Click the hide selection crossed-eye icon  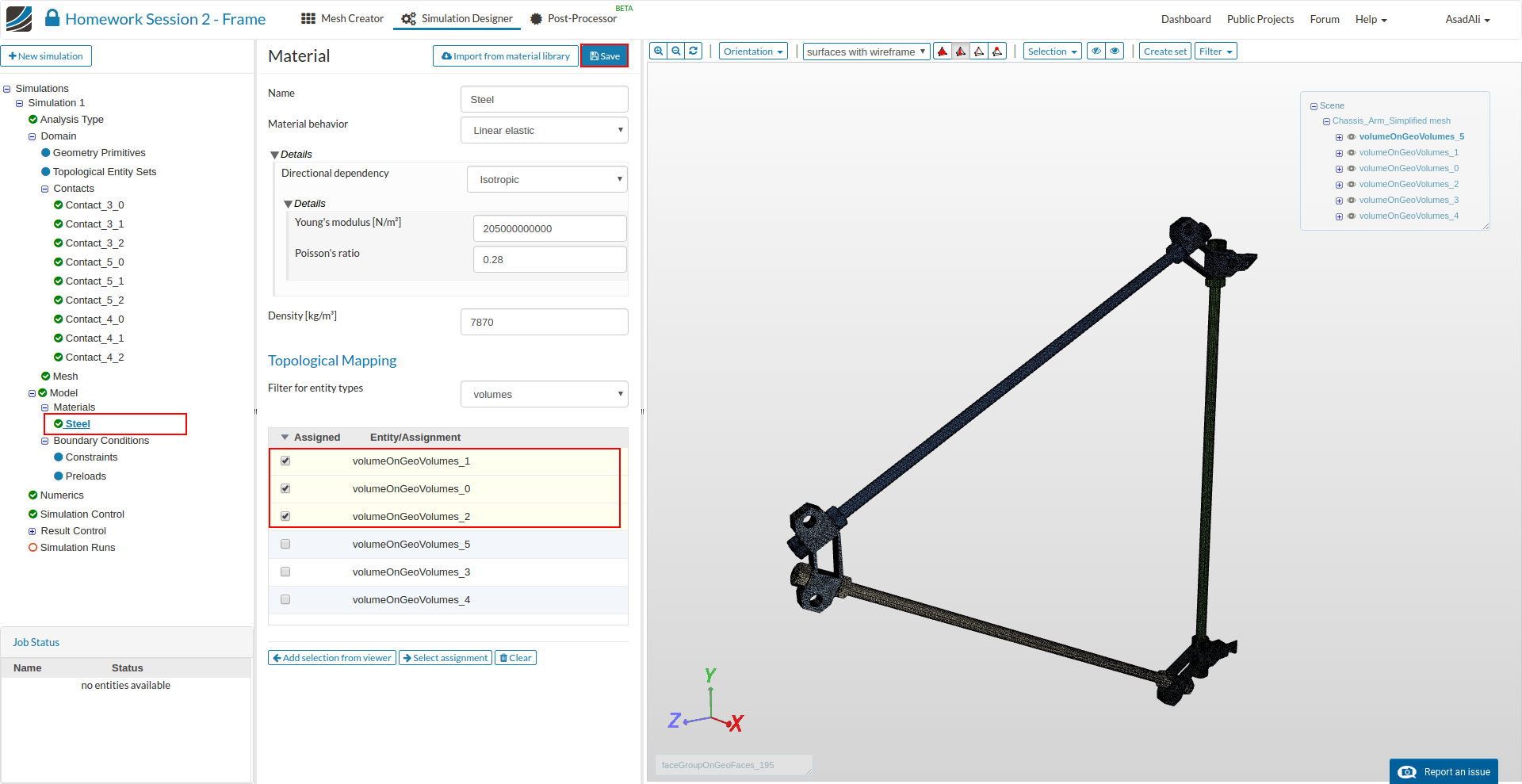pyautogui.click(x=1096, y=52)
